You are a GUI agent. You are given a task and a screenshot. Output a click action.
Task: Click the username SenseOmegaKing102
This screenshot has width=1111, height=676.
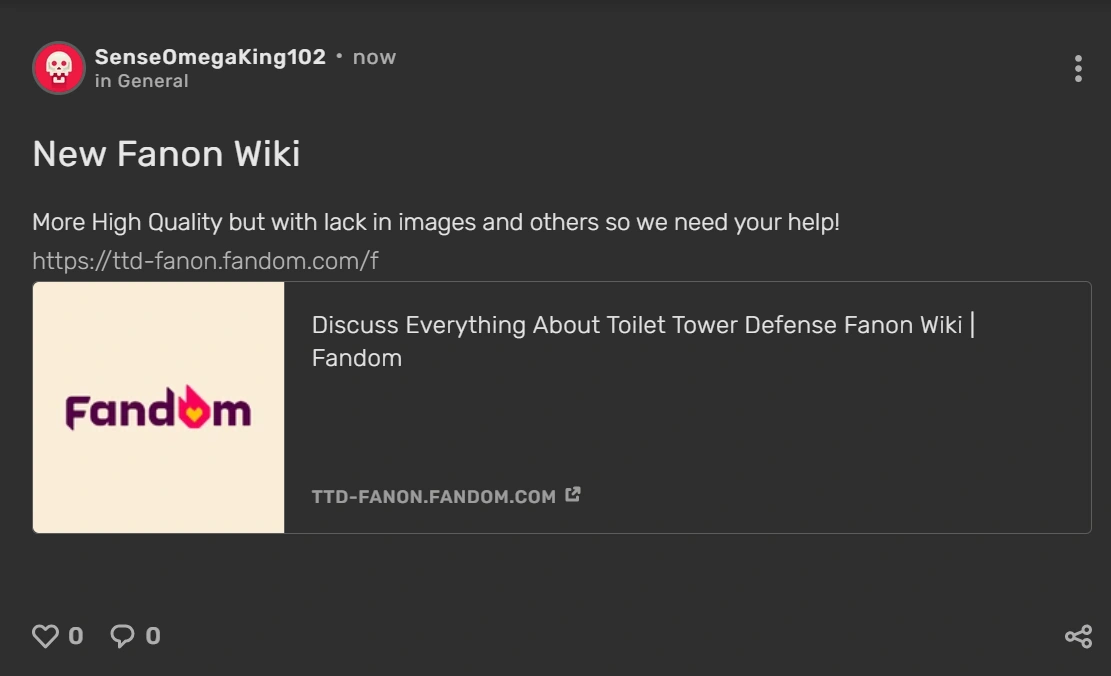210,57
